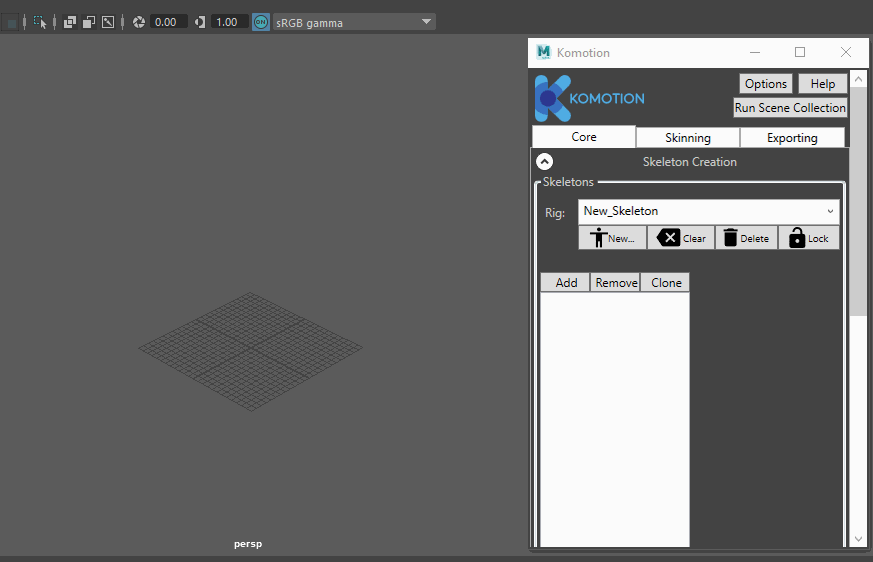This screenshot has height=562, width=873.
Task: Switch to the Exporting tab
Action: pos(792,138)
